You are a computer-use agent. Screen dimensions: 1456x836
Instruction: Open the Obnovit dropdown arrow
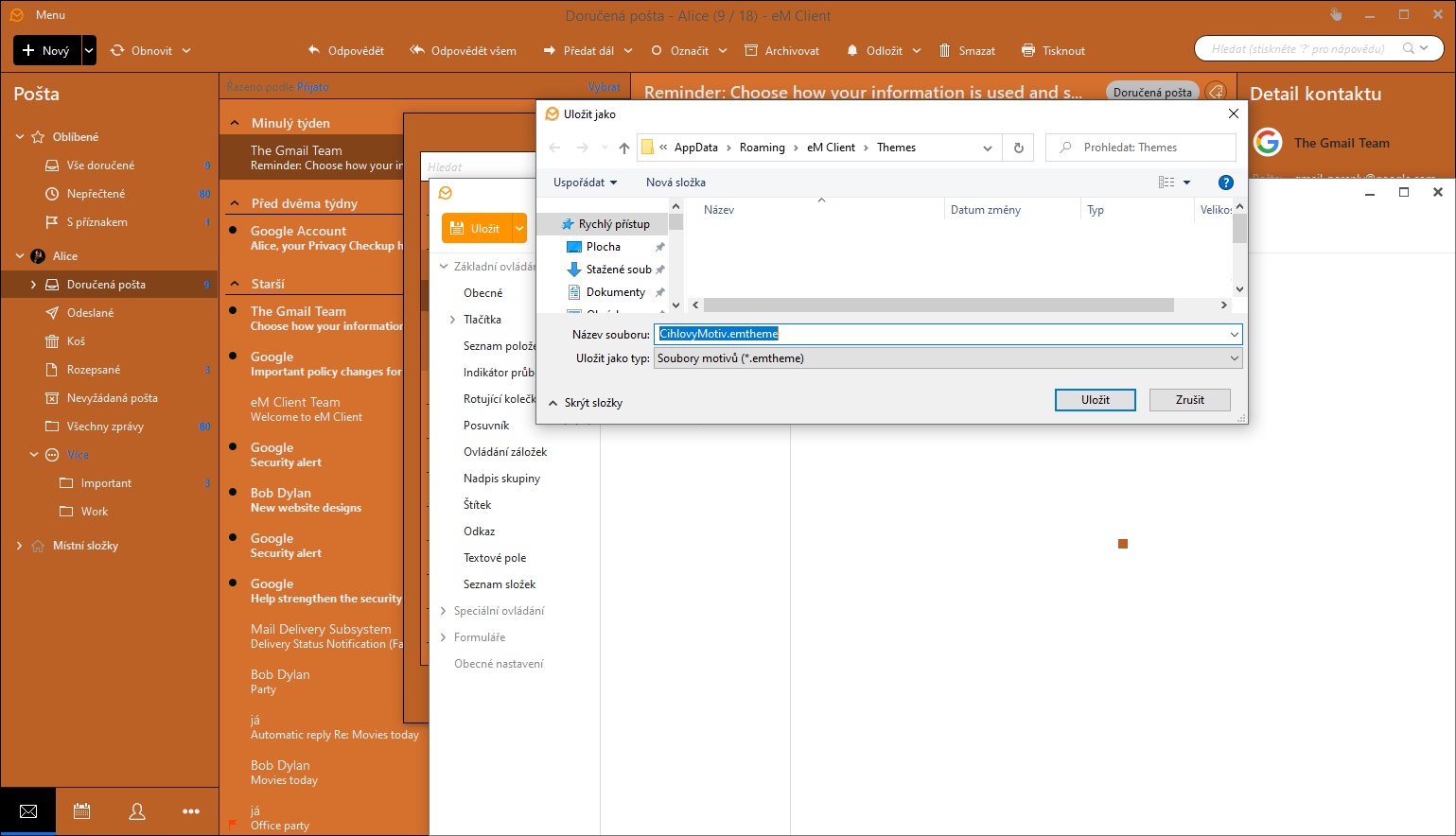click(186, 50)
